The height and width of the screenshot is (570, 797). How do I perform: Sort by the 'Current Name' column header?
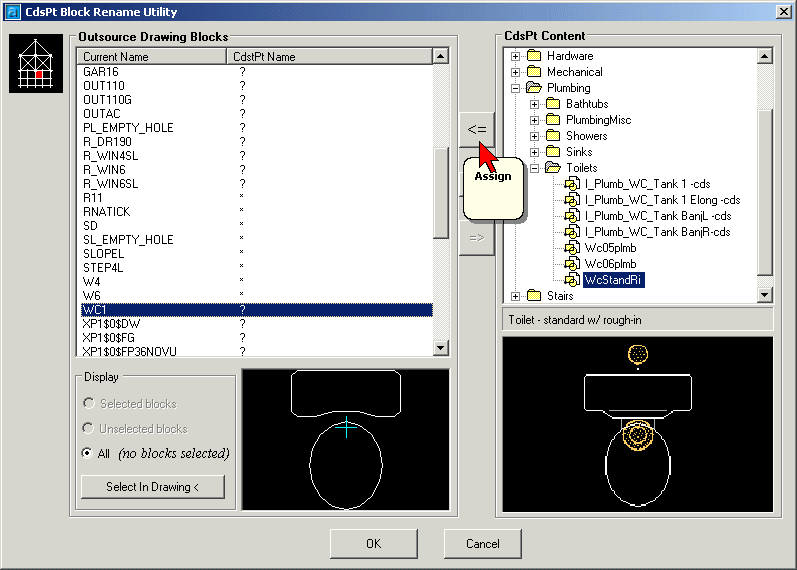(x=151, y=56)
